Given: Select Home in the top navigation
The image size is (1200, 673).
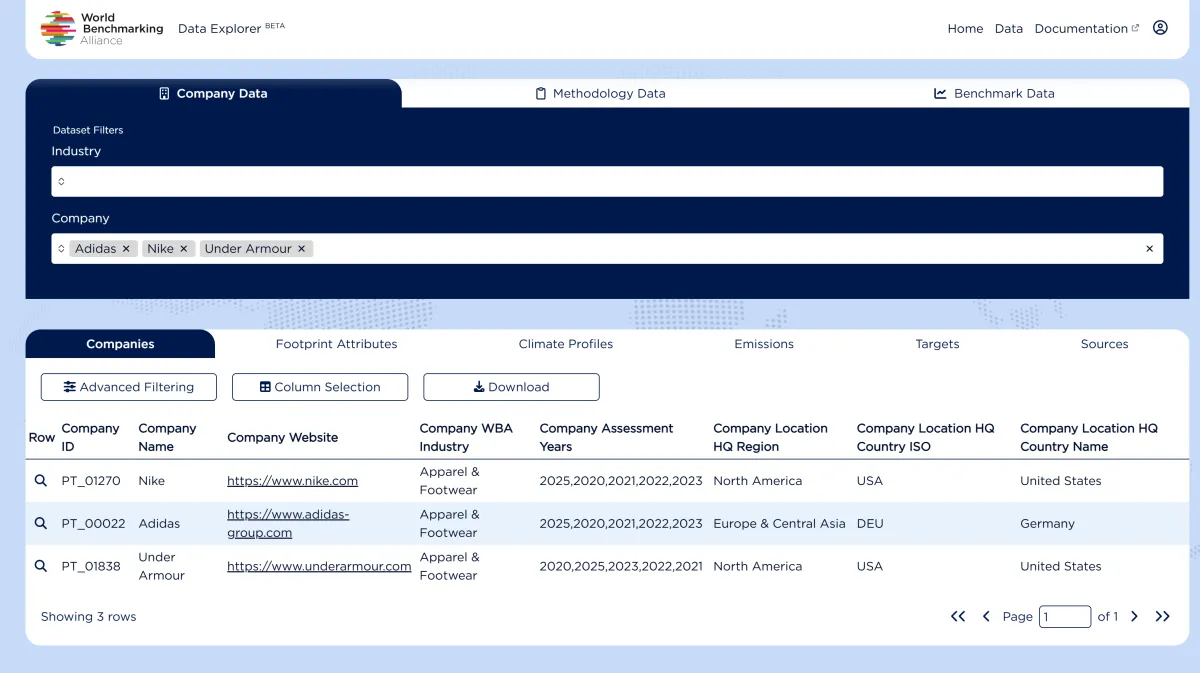Looking at the screenshot, I should coord(965,28).
